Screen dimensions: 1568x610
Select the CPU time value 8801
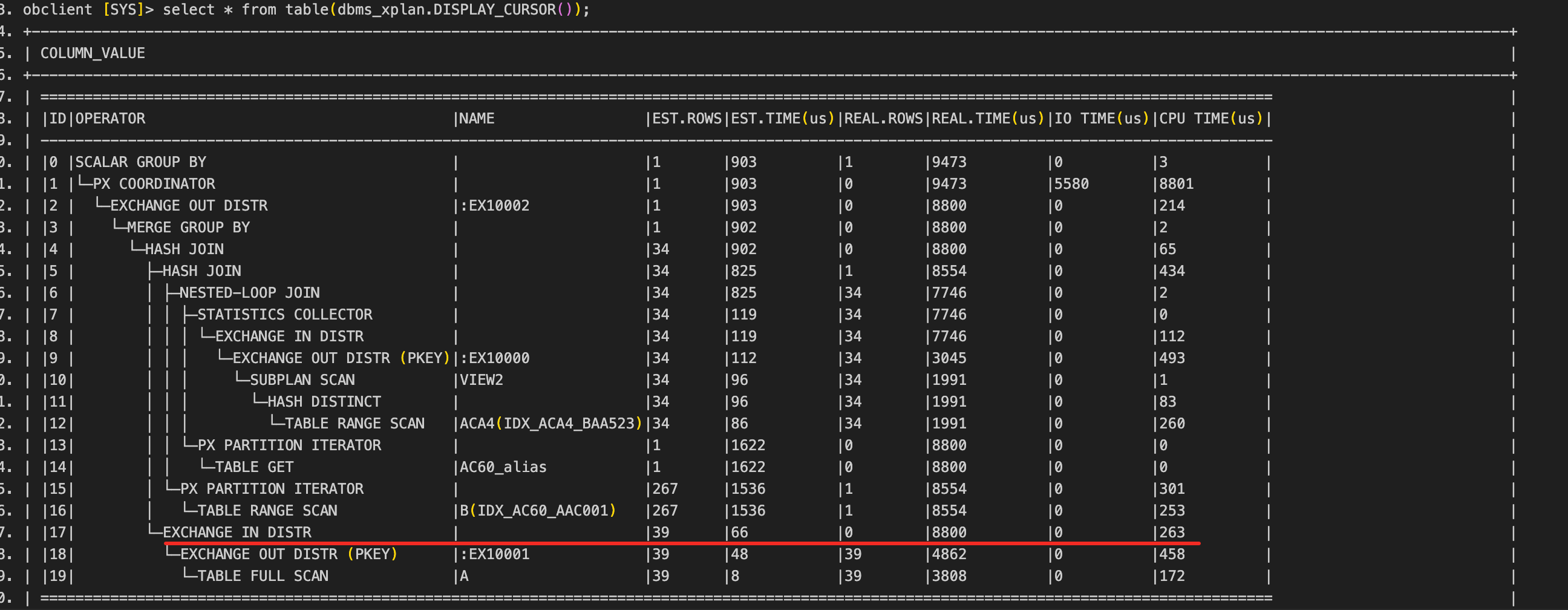click(1177, 184)
